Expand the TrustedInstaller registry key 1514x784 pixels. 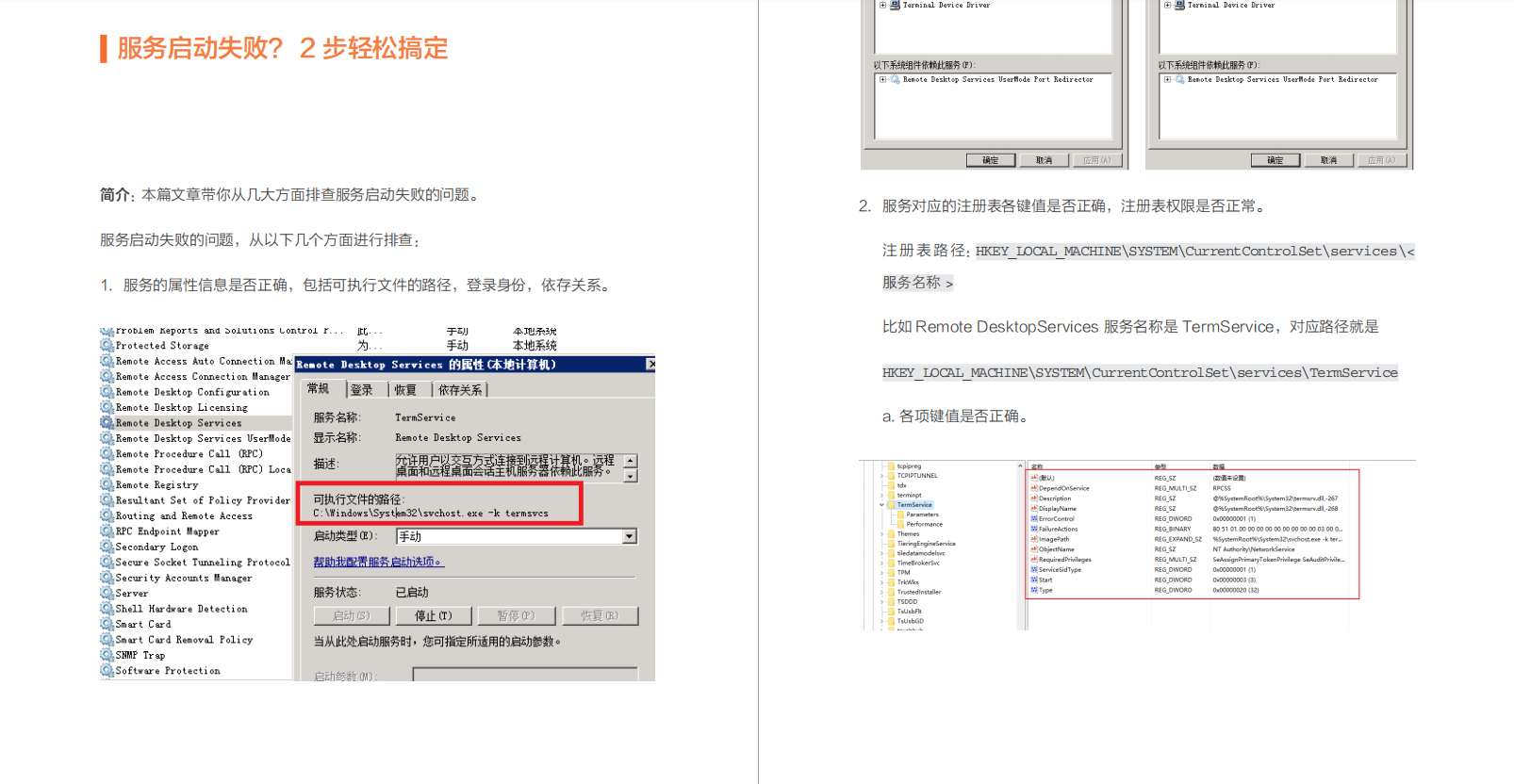(x=882, y=592)
